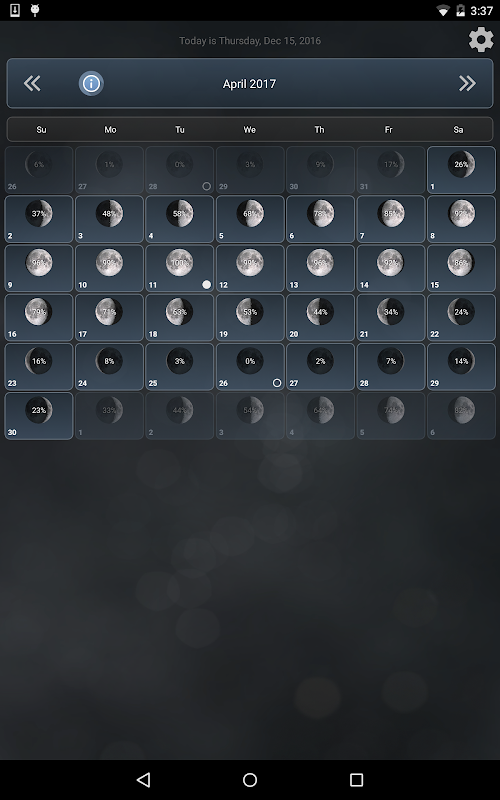
Task: Tap the full moon marker on April 11
Action: [x=206, y=284]
